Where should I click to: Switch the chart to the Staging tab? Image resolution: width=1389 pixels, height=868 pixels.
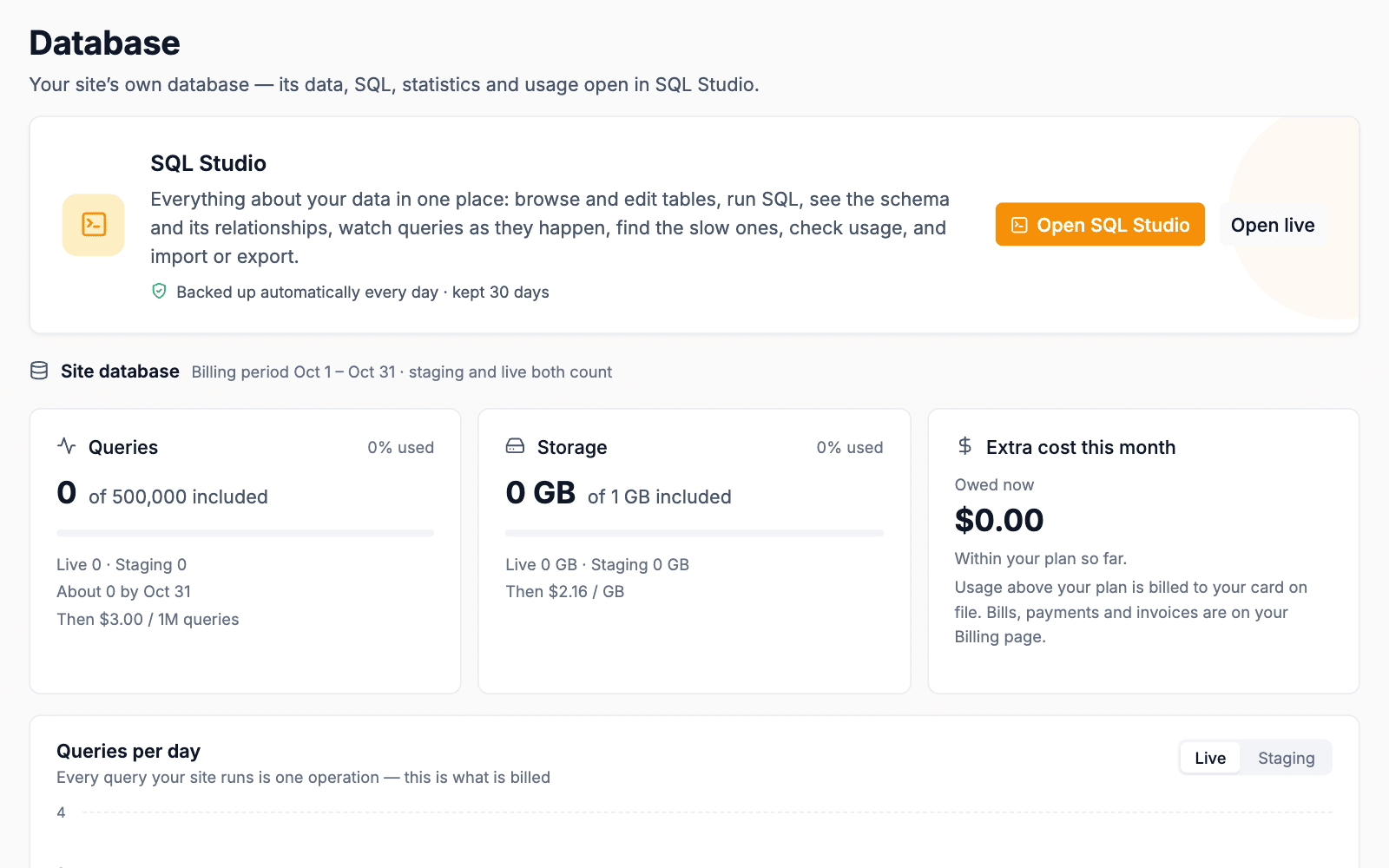tap(1287, 758)
